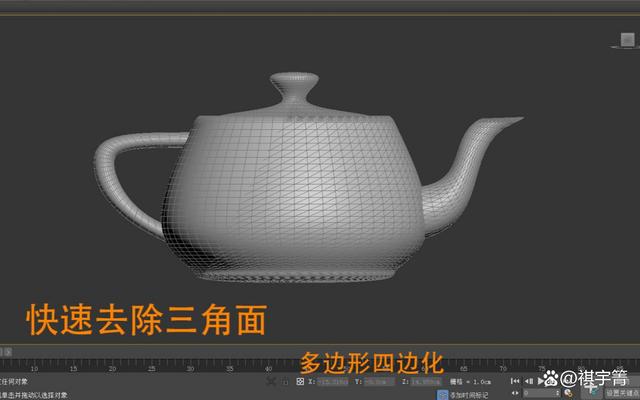This screenshot has height=400, width=640.
Task: Click the 栅格 = 1.0cm grid readout
Action: point(470,382)
